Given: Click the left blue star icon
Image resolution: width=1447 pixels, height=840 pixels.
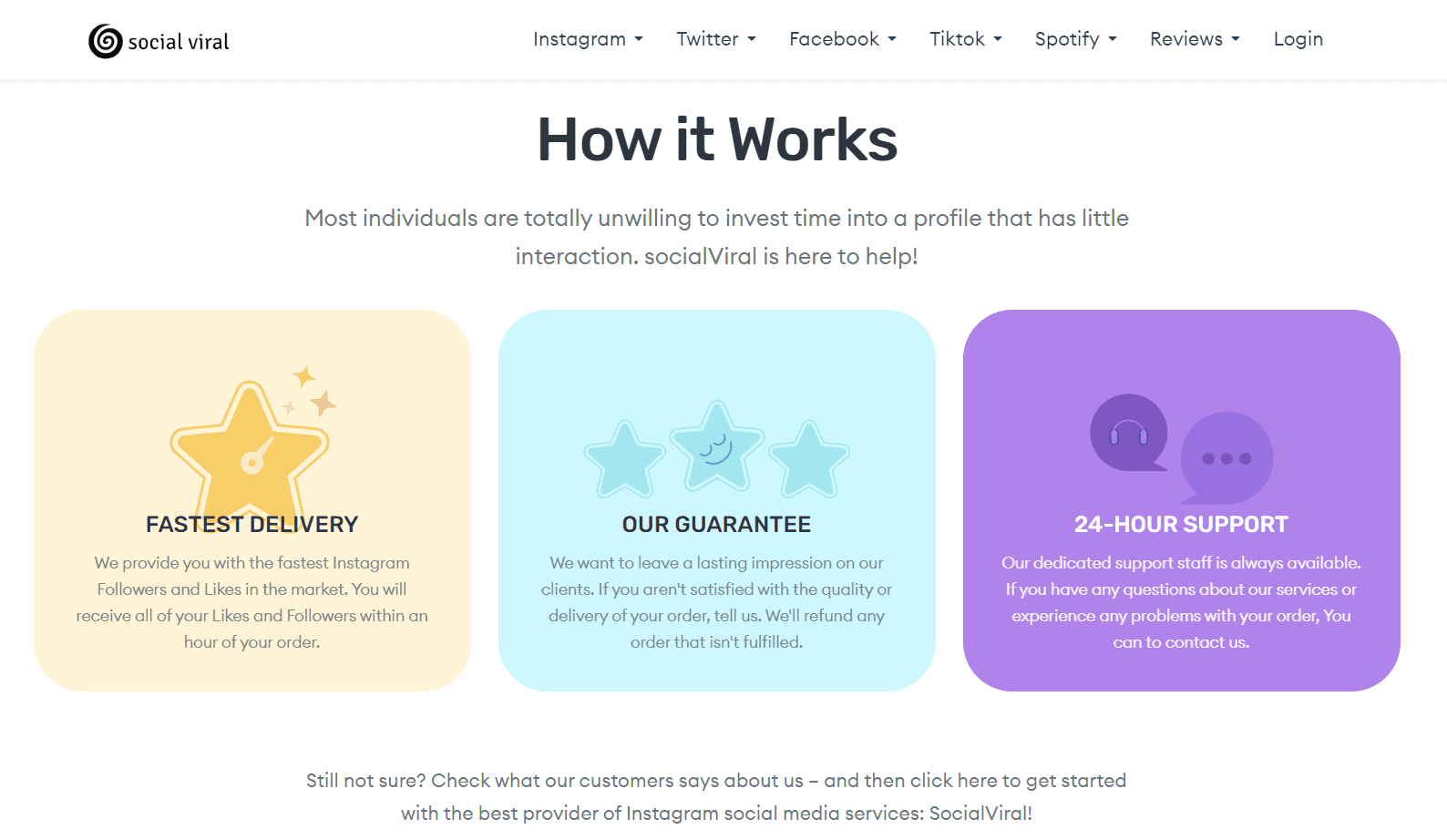Looking at the screenshot, I should (625, 458).
